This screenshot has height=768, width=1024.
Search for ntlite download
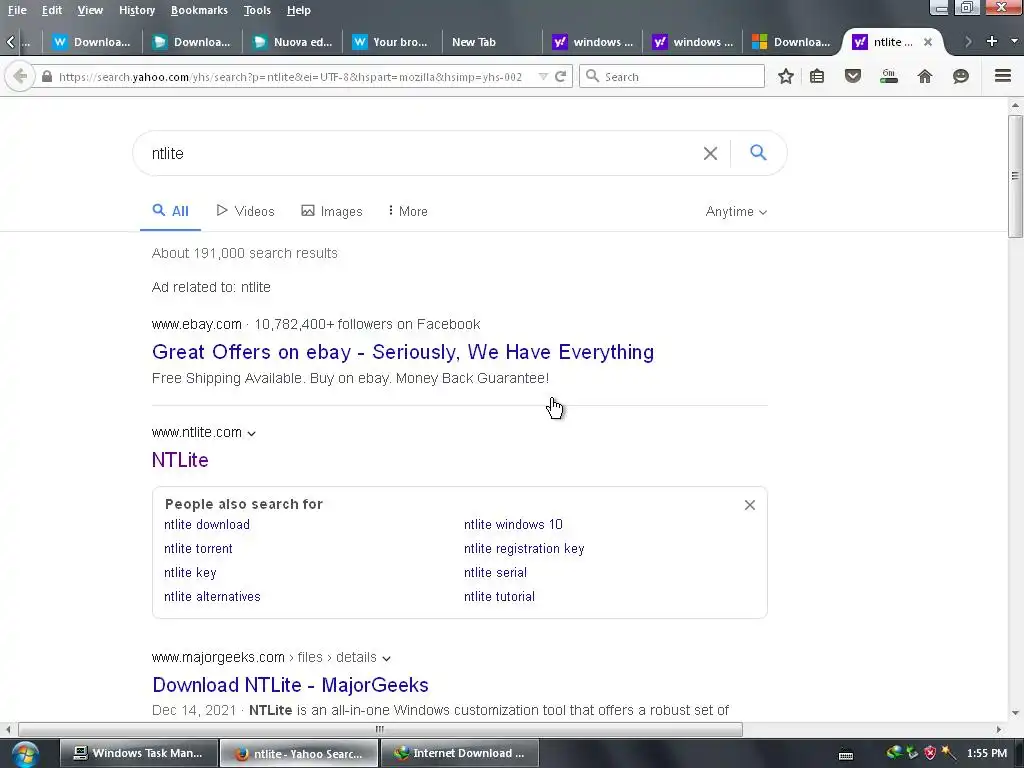(206, 524)
